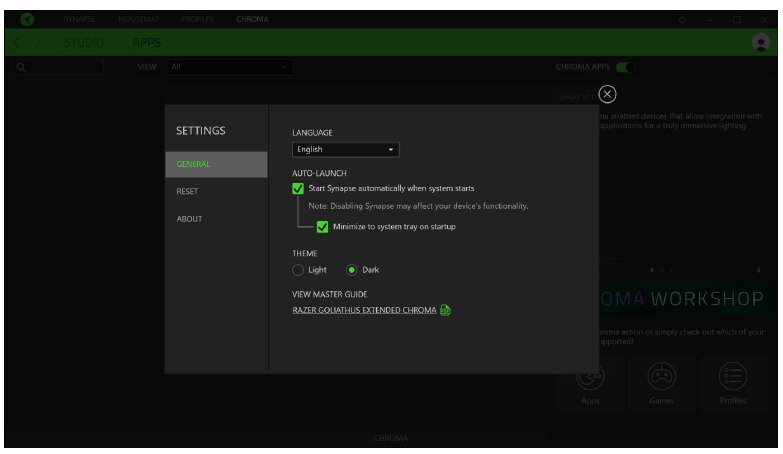Open master guide PDF icon
783x454 pixels.
pos(445,310)
